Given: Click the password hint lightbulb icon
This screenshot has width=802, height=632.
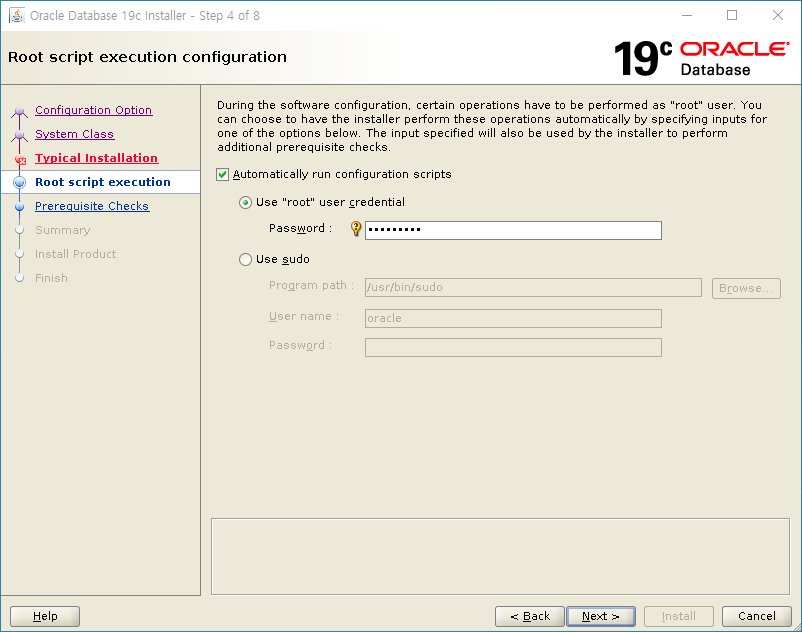Looking at the screenshot, I should pos(355,229).
